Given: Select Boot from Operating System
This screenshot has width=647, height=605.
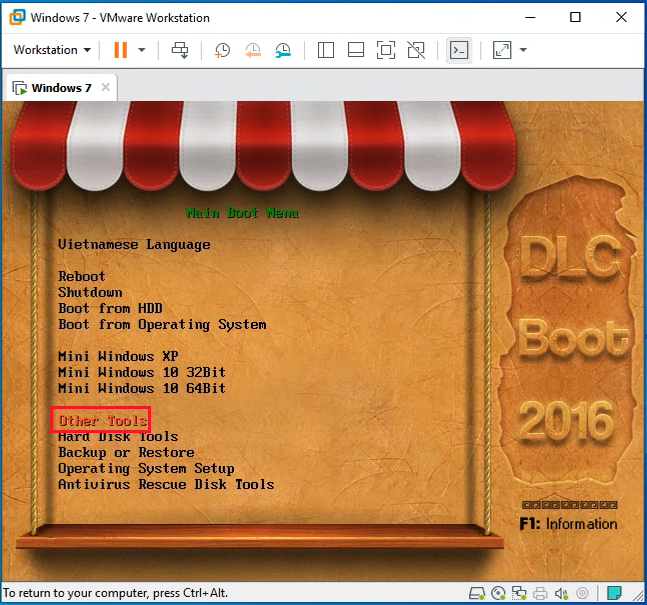Looking at the screenshot, I should (x=162, y=325).
